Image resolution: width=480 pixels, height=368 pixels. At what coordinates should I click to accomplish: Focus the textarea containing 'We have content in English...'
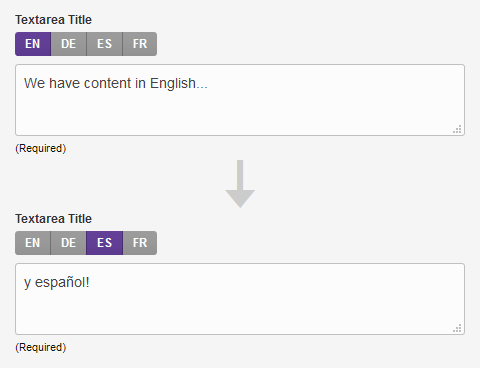click(240, 100)
